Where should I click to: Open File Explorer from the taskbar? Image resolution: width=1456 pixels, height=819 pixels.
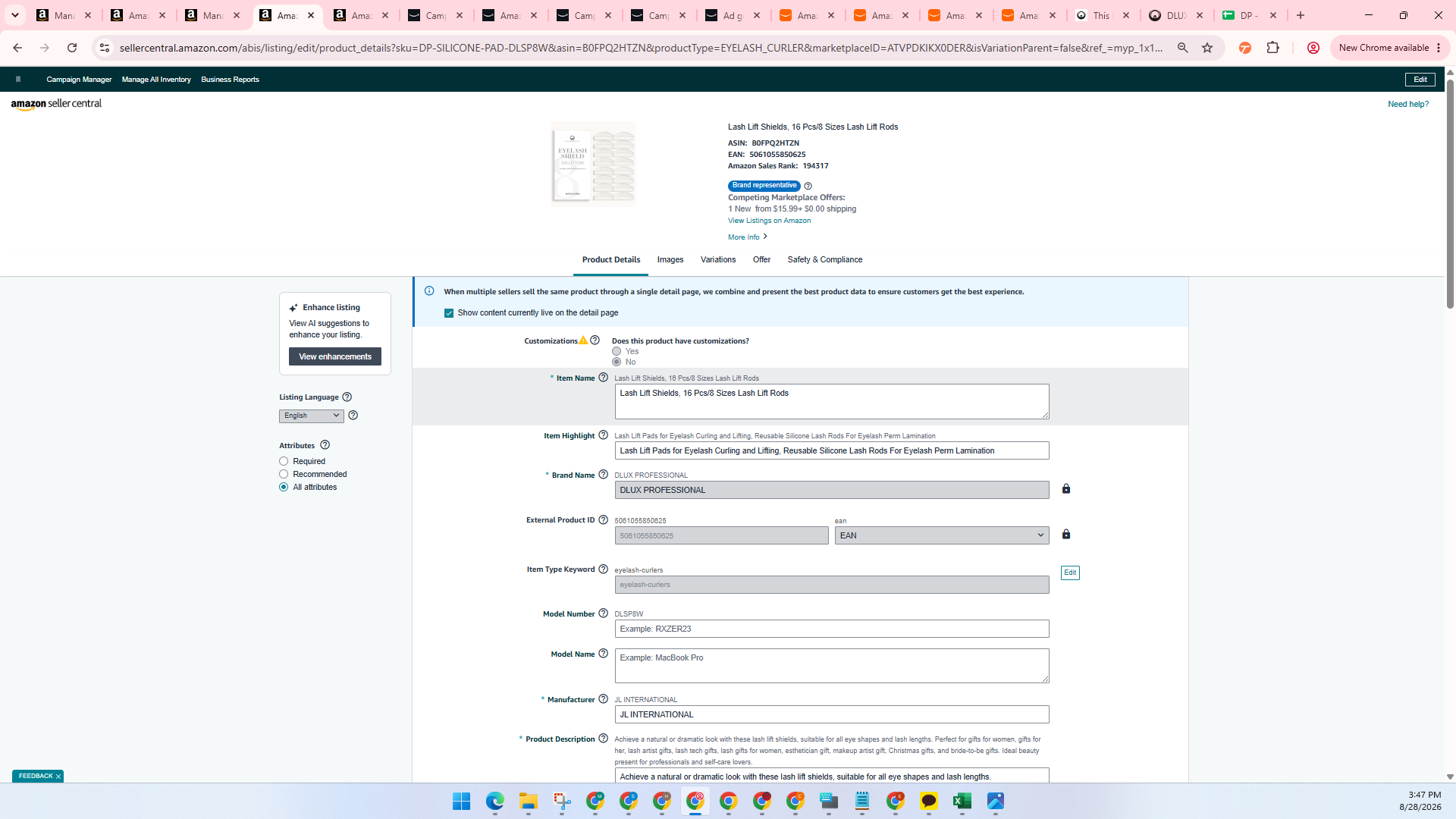529,802
